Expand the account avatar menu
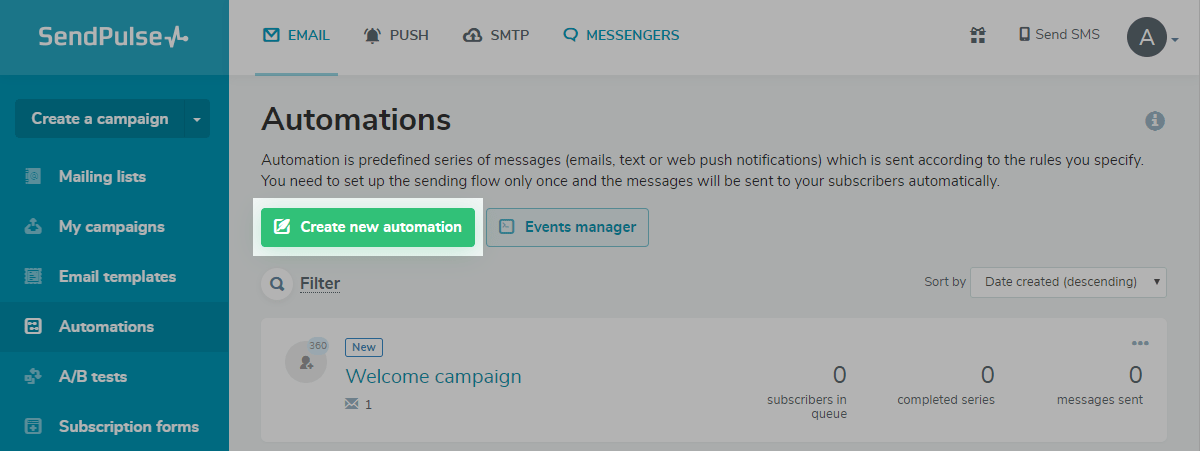This screenshot has height=451, width=1200. click(x=1153, y=38)
